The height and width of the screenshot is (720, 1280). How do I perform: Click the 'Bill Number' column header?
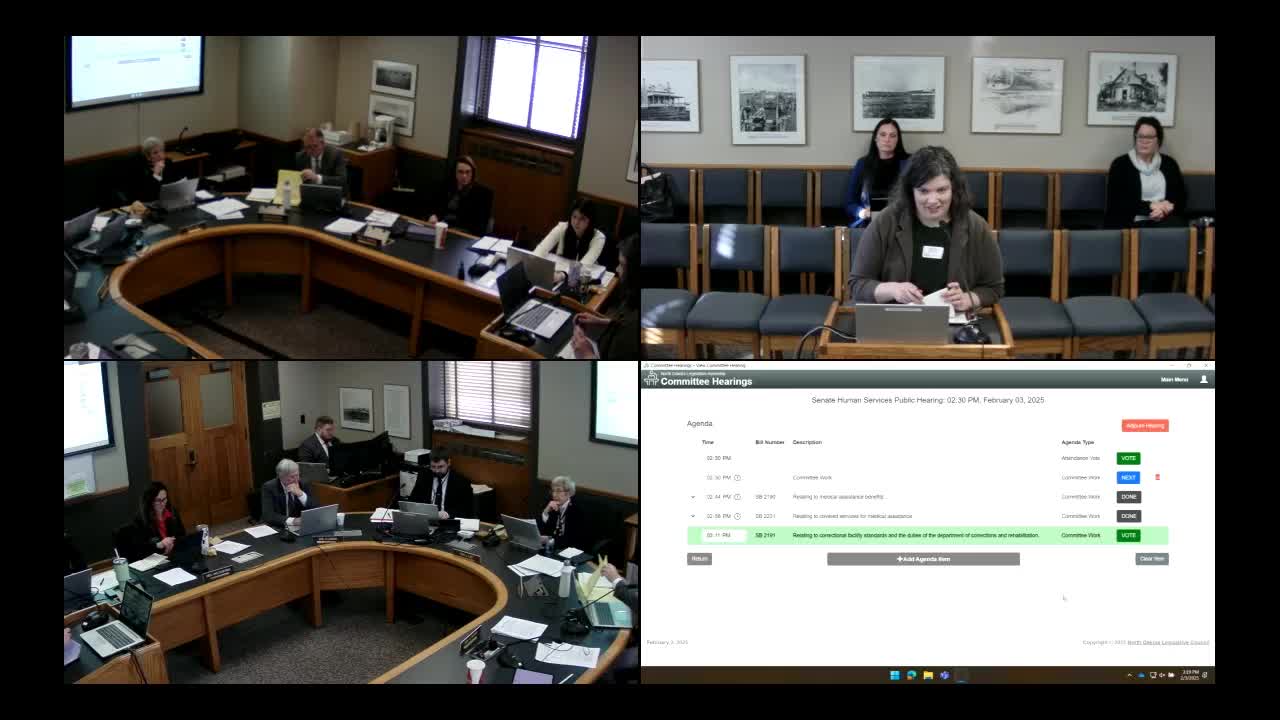(x=769, y=442)
